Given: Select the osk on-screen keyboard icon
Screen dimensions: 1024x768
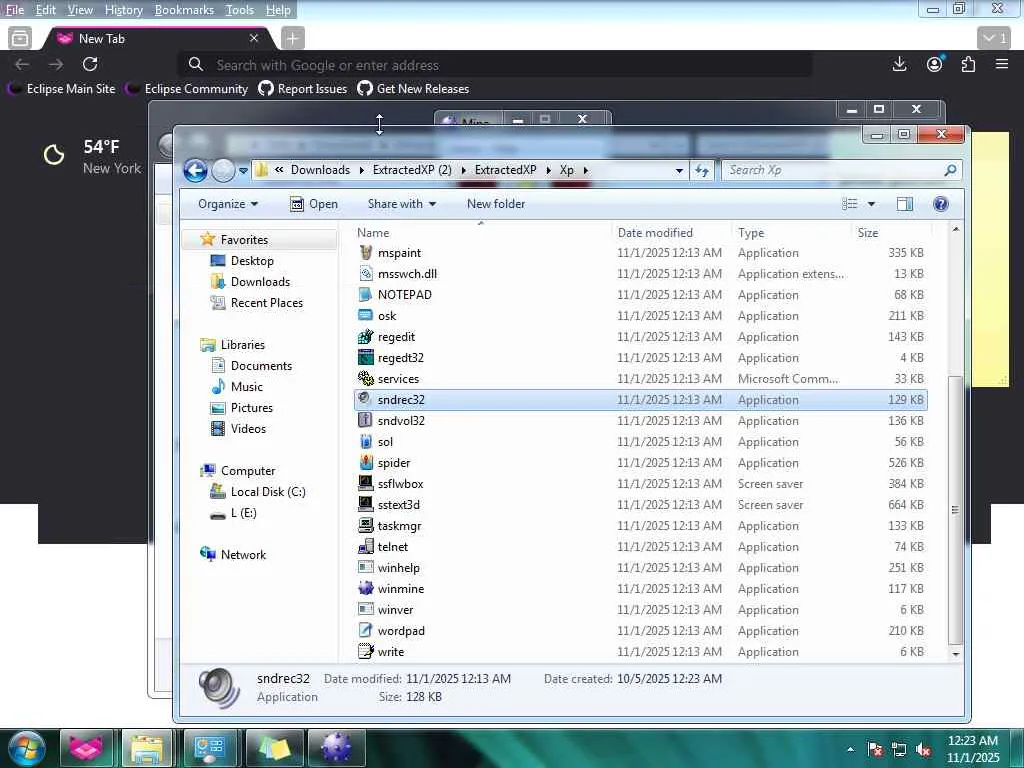Looking at the screenshot, I should (366, 315).
